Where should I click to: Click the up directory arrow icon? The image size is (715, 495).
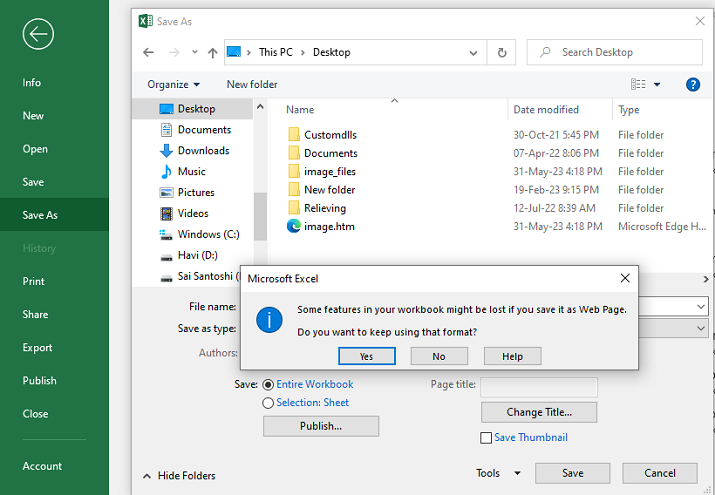click(x=212, y=52)
